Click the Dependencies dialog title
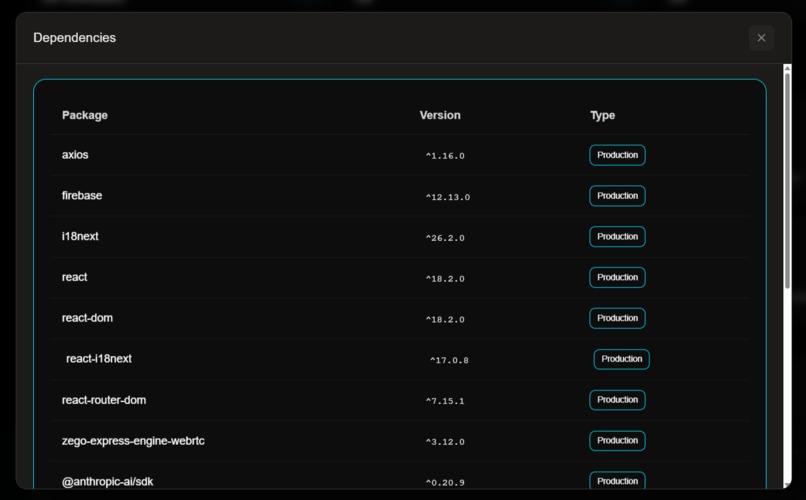This screenshot has height=500, width=806. pos(75,38)
